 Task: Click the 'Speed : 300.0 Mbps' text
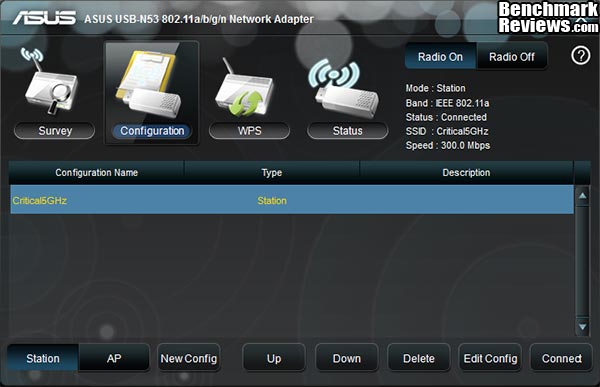pyautogui.click(x=448, y=145)
